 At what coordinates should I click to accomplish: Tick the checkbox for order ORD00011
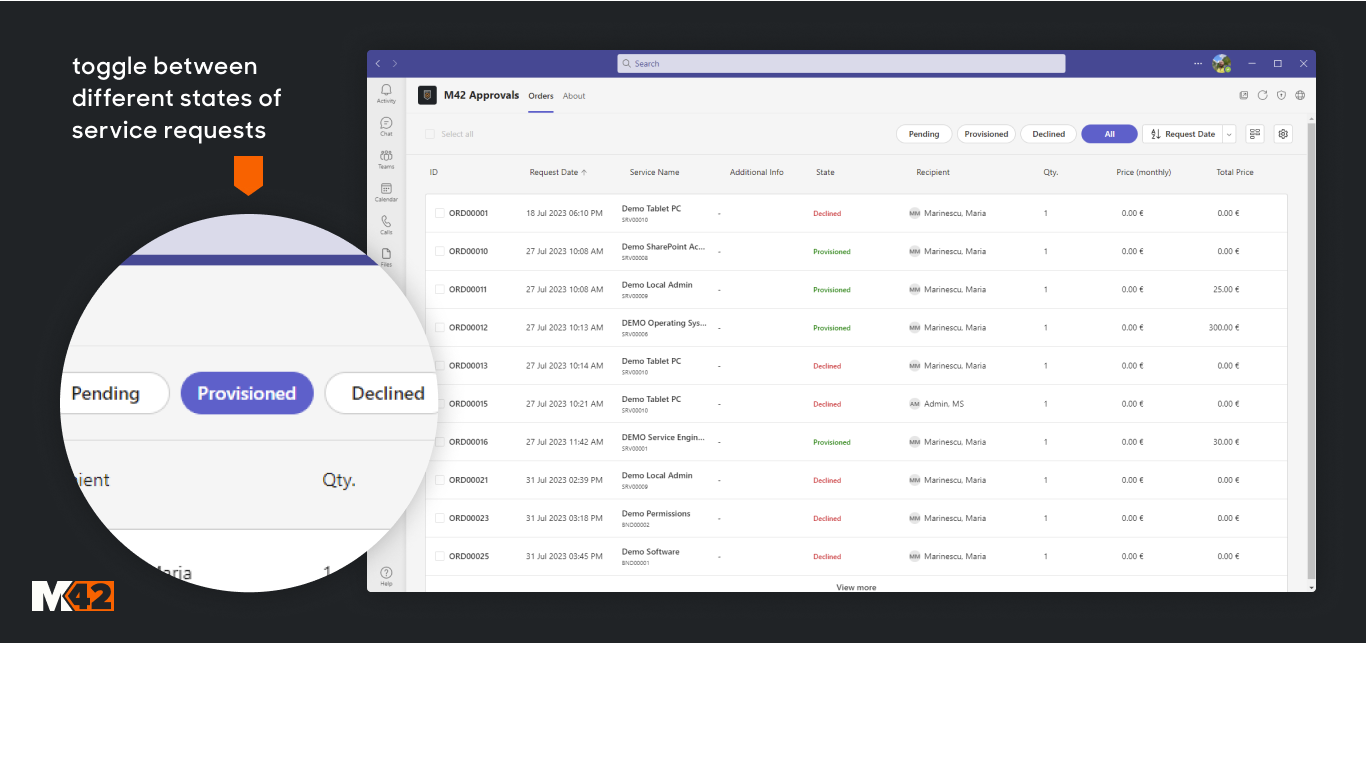[440, 289]
